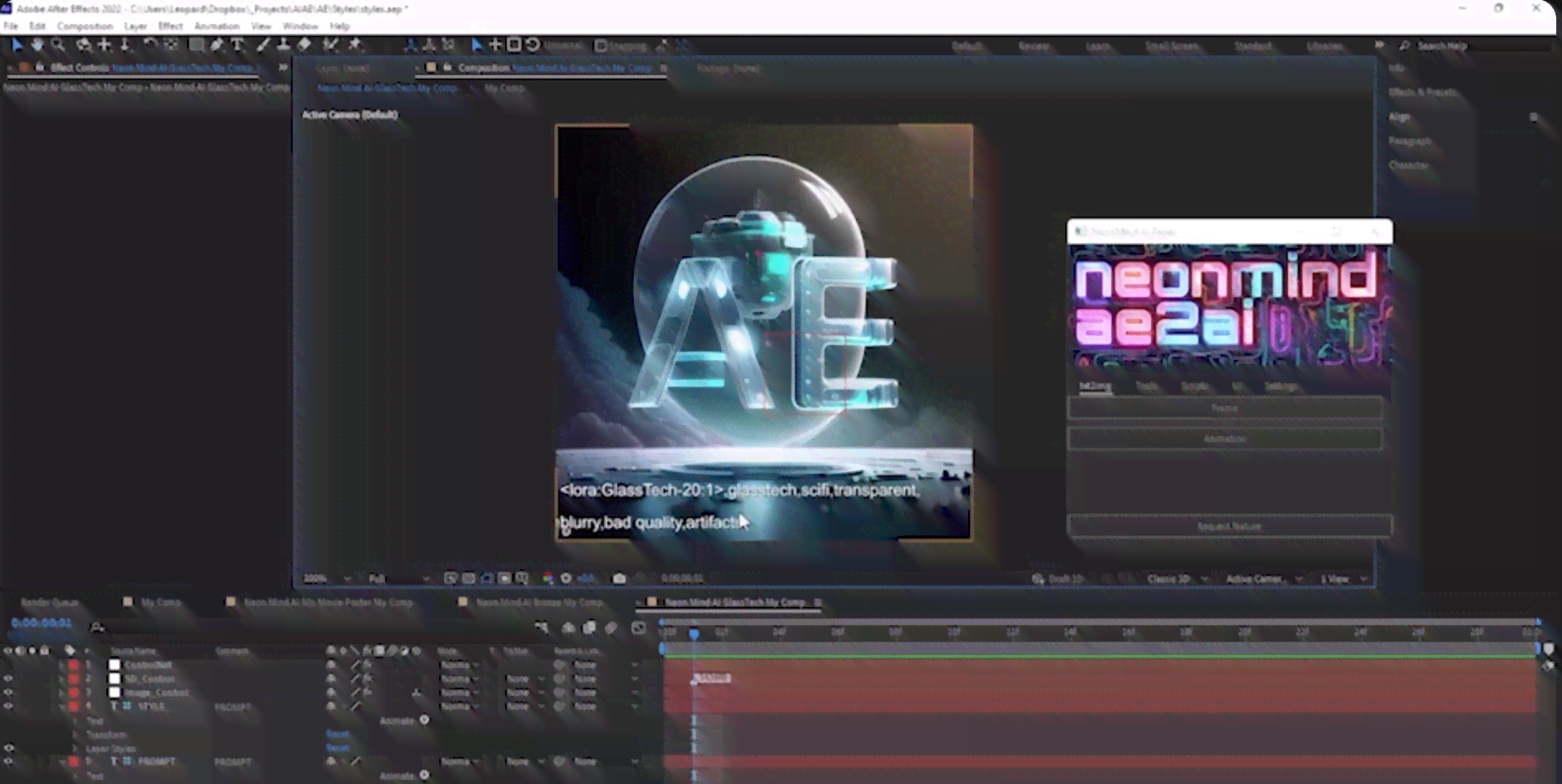1562x784 pixels.
Task: Hide the SD_Control layer eye
Action: (8, 679)
